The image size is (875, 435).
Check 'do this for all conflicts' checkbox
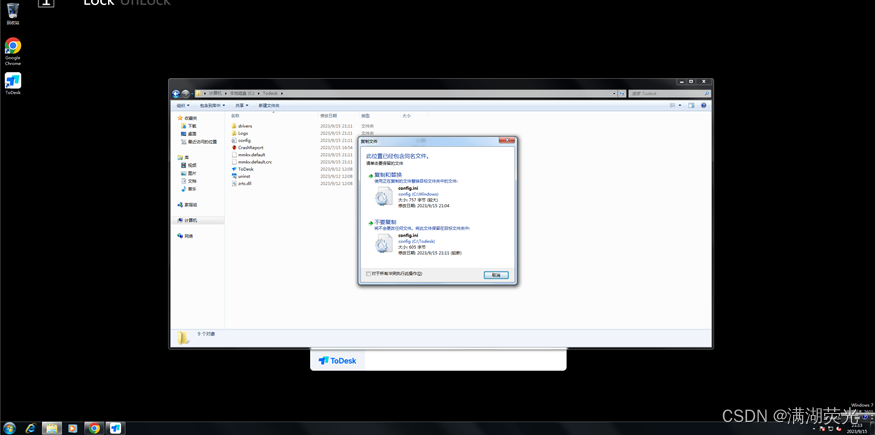point(368,274)
